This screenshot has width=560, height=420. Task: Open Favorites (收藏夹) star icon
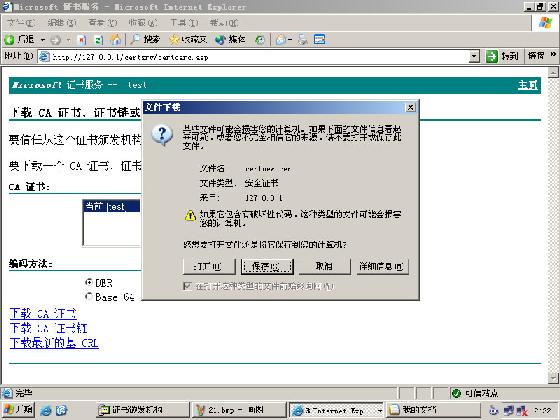[x=174, y=40]
